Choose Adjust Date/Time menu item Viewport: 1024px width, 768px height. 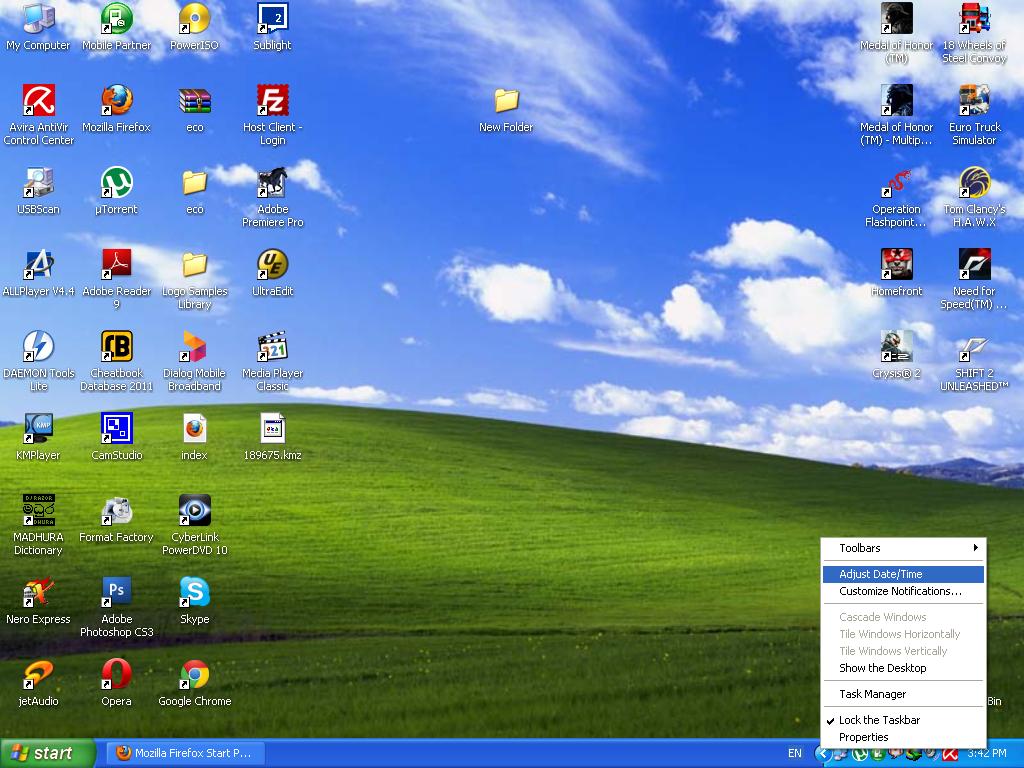click(x=903, y=574)
